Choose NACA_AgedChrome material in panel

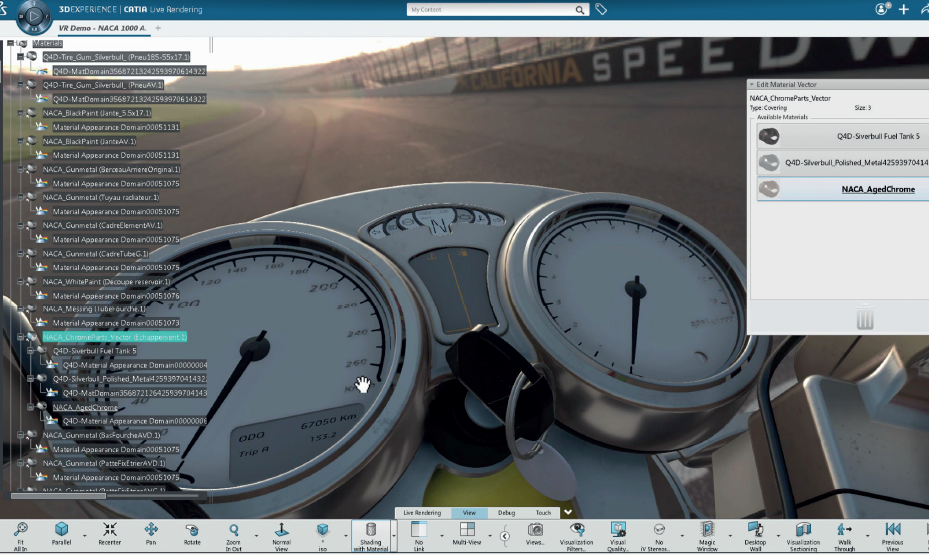(x=842, y=189)
